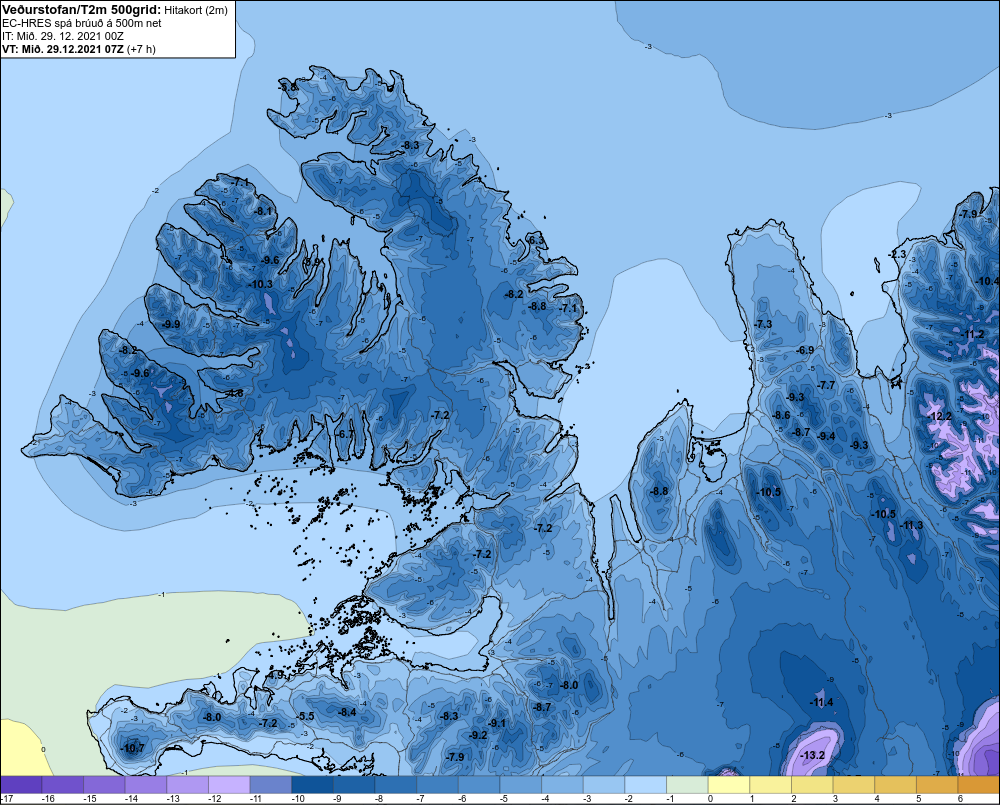Viewport: 1000px width, 805px height.
Task: Click the -9.2 temperature label
Action: click(x=478, y=735)
